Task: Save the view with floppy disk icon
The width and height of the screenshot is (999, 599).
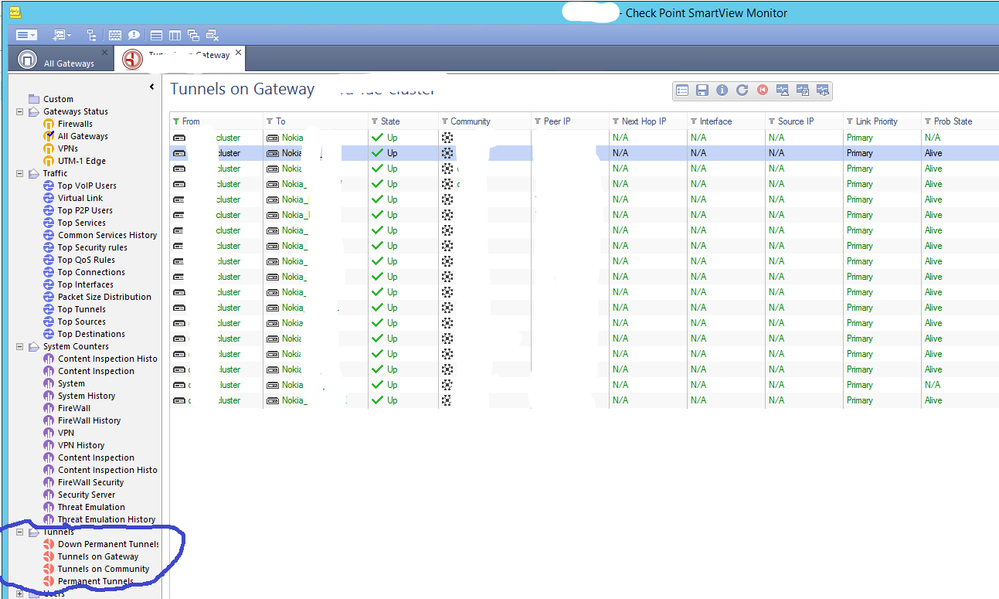Action: pyautogui.click(x=702, y=90)
